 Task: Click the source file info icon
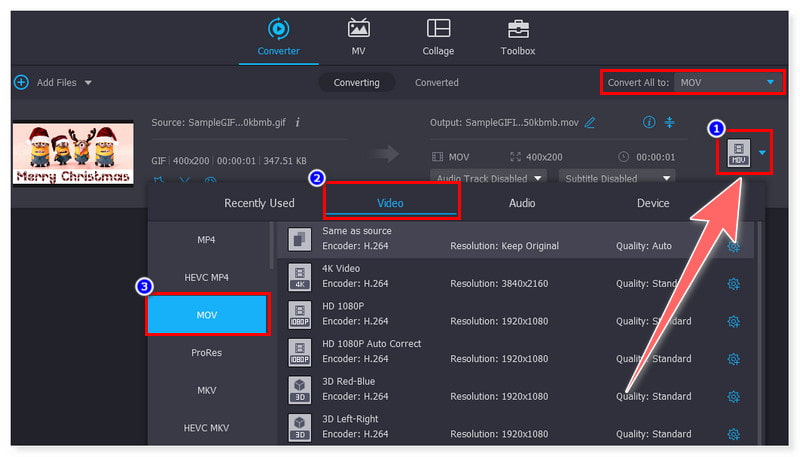coord(297,123)
